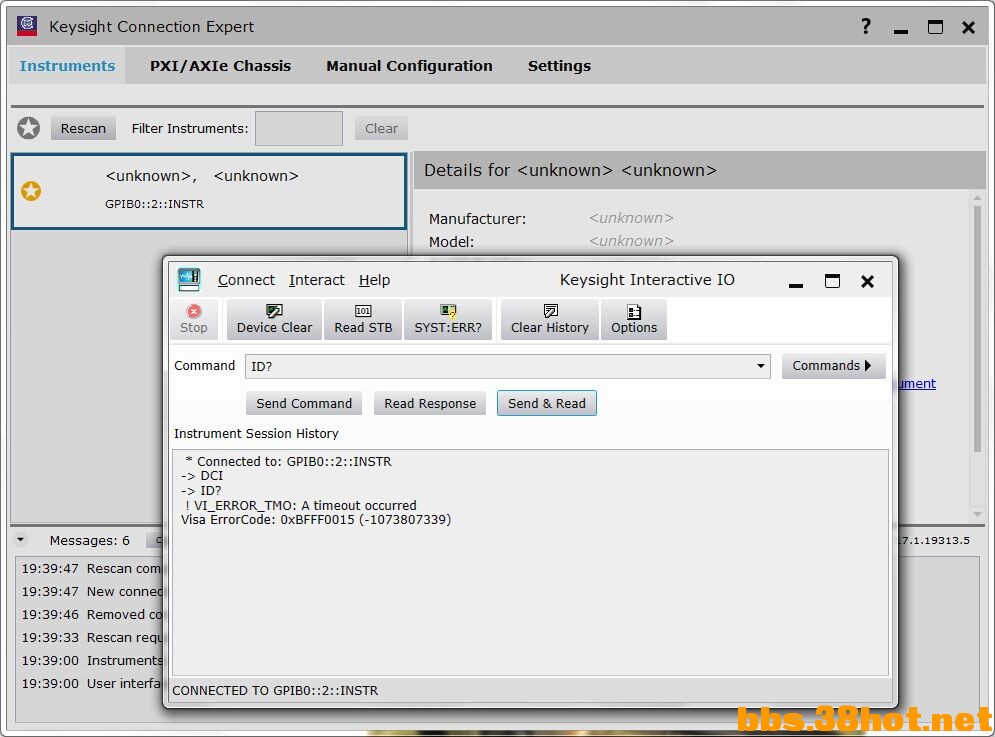Open the Interact menu
This screenshot has height=737, width=995.
[317, 280]
